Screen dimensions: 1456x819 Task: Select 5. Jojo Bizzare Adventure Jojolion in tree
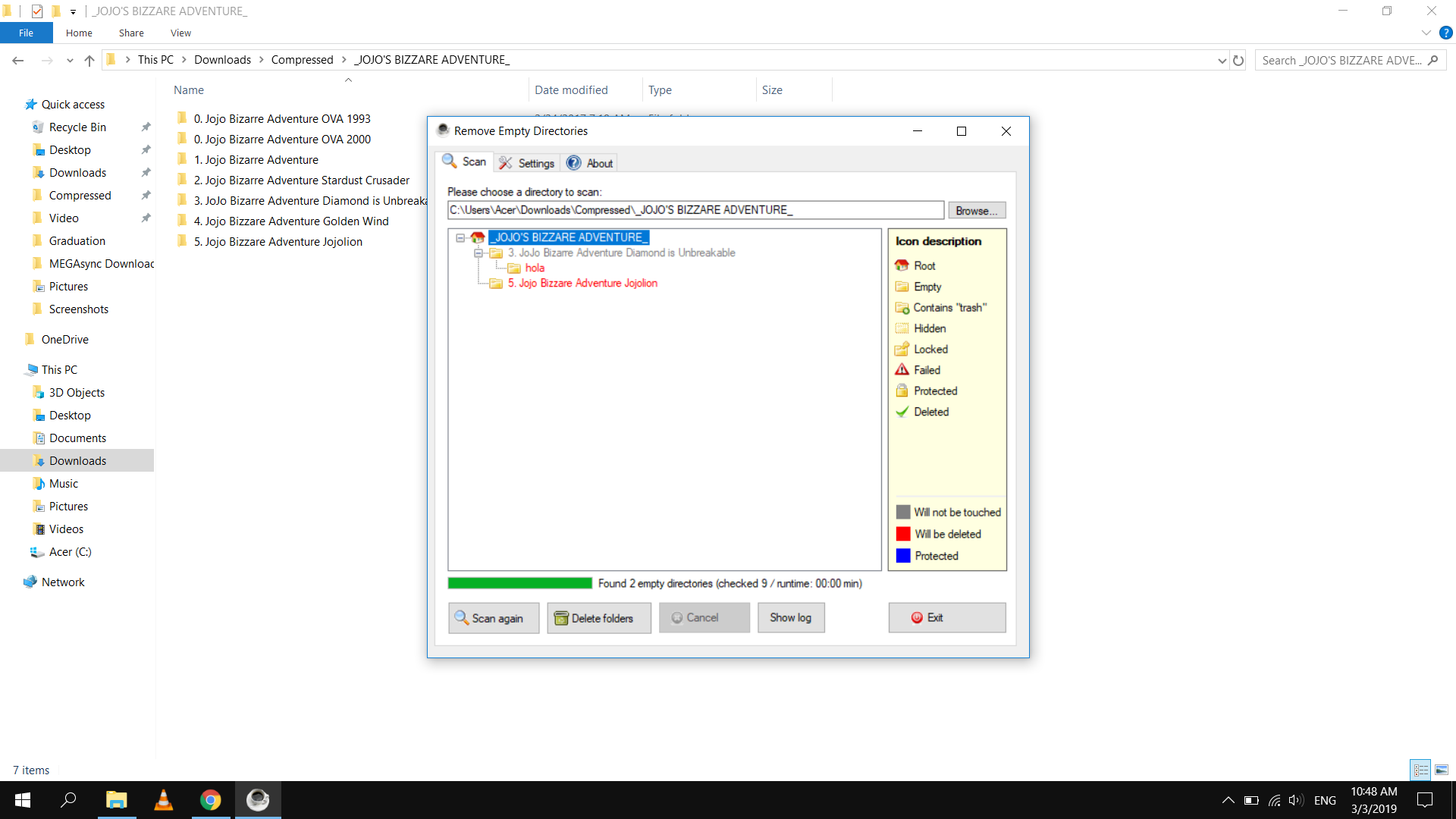pyautogui.click(x=582, y=284)
